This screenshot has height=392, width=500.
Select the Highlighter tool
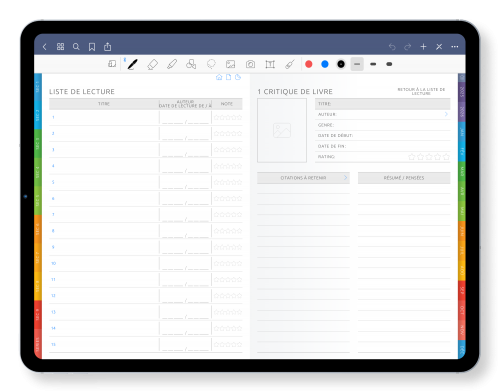point(172,64)
